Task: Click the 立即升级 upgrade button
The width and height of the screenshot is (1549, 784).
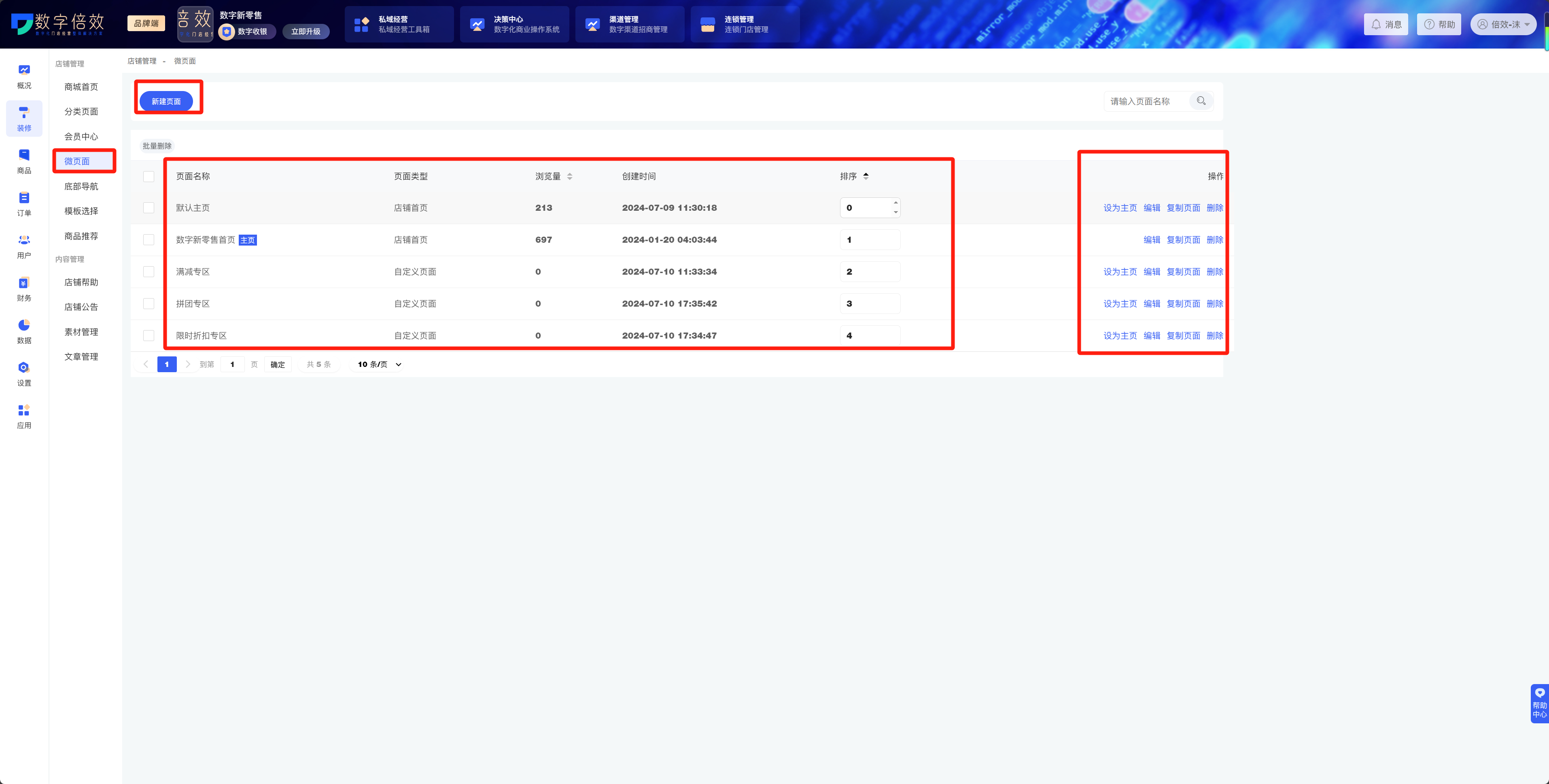Action: [306, 31]
